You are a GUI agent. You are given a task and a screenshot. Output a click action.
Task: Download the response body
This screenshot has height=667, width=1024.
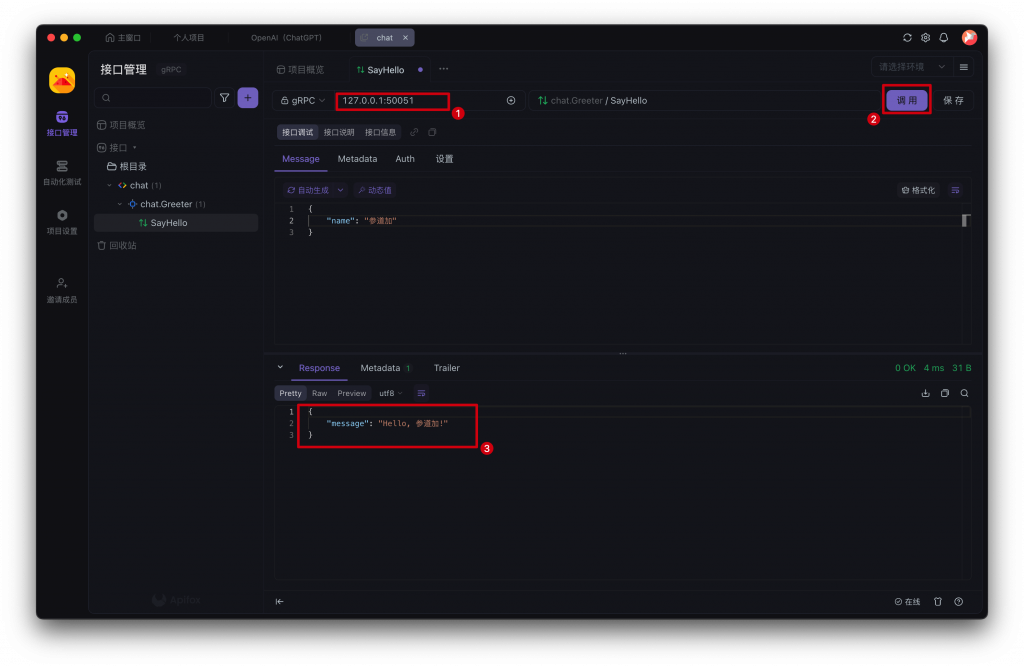[x=925, y=393]
